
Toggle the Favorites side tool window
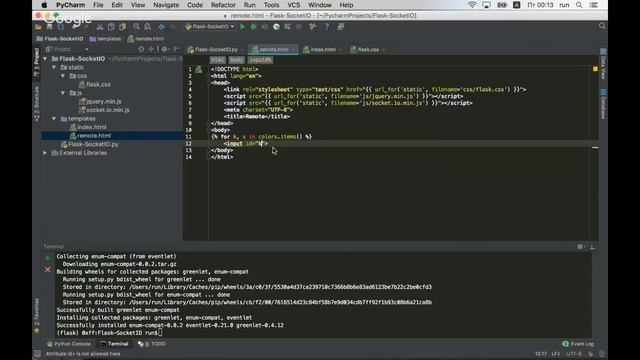37,316
